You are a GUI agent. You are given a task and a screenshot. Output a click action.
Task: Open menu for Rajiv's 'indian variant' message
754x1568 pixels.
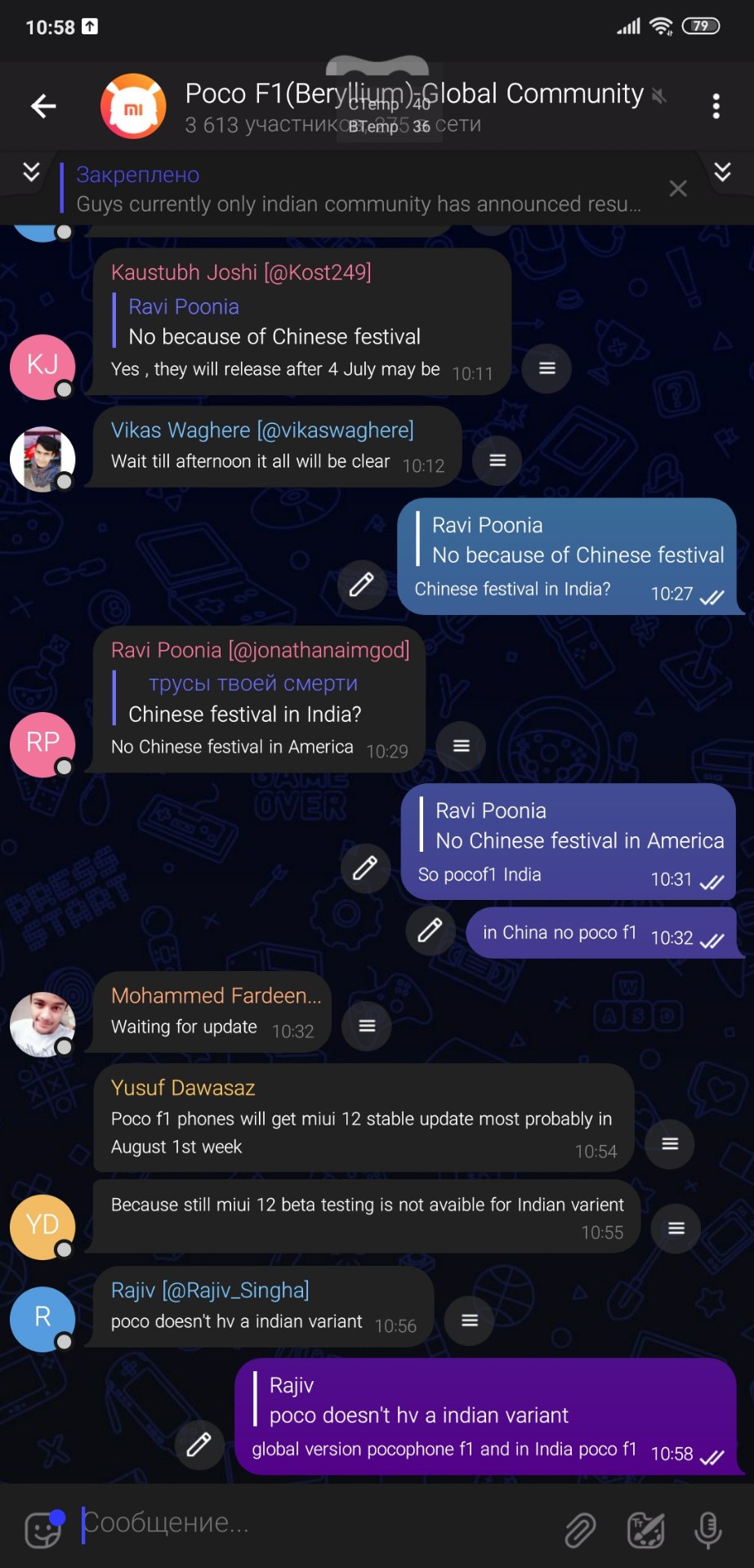click(470, 1321)
